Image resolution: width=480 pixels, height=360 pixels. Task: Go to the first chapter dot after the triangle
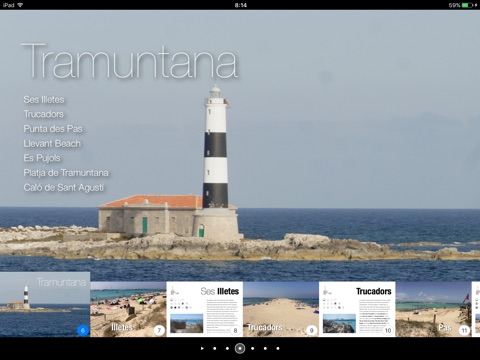tap(215, 348)
